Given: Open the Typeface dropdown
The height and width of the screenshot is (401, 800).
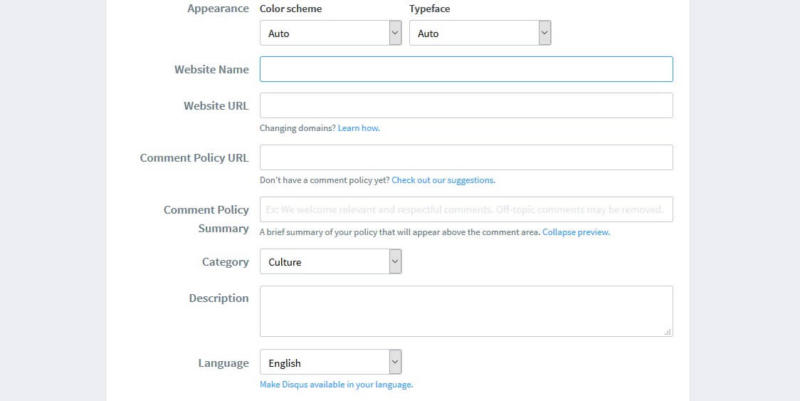Looking at the screenshot, I should [x=480, y=33].
